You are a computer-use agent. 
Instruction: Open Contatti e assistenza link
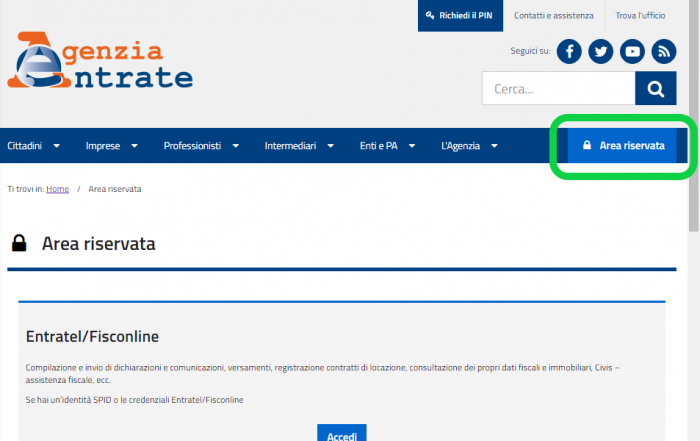click(x=554, y=16)
